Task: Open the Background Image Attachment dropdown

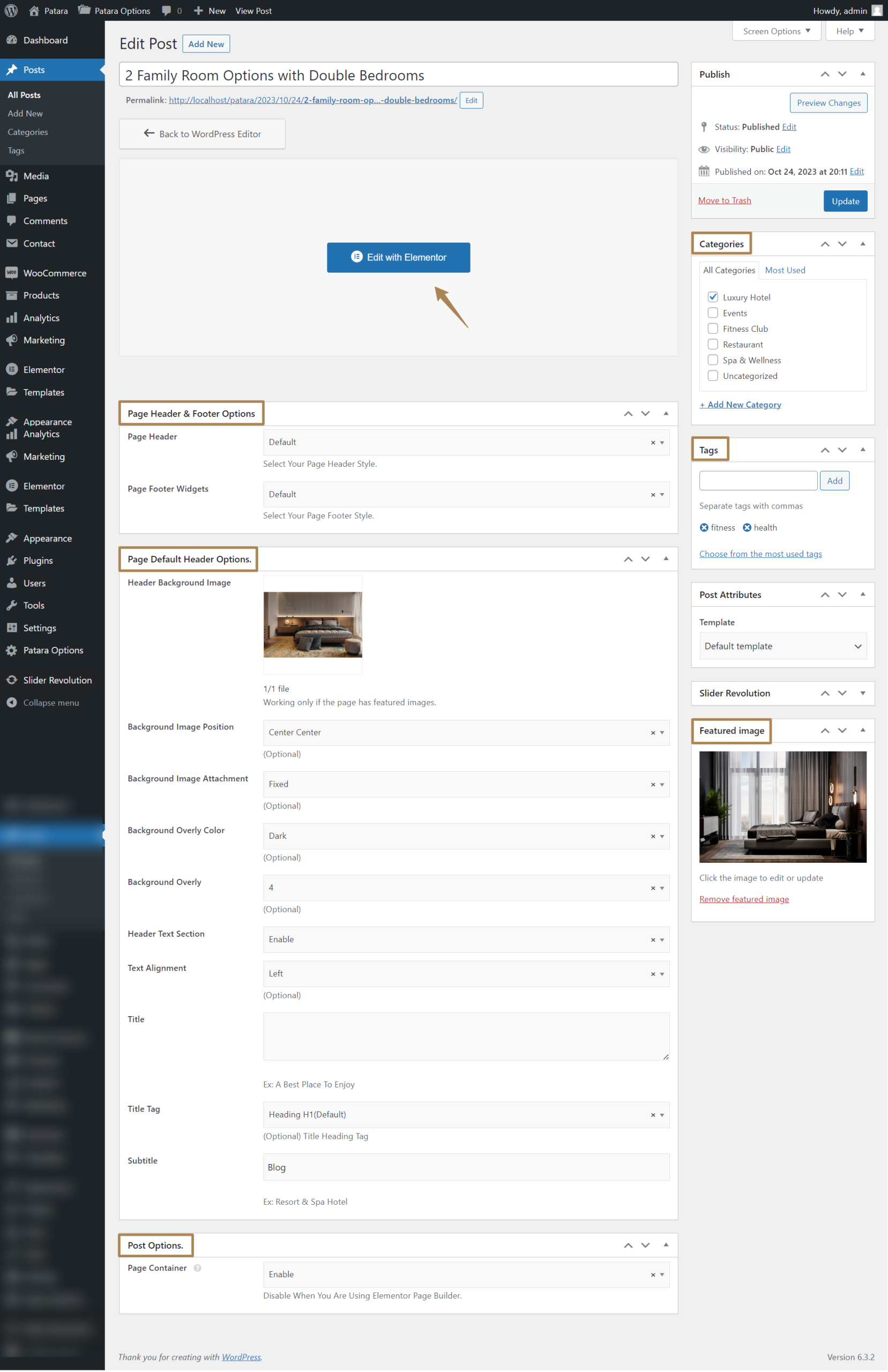Action: click(x=466, y=784)
